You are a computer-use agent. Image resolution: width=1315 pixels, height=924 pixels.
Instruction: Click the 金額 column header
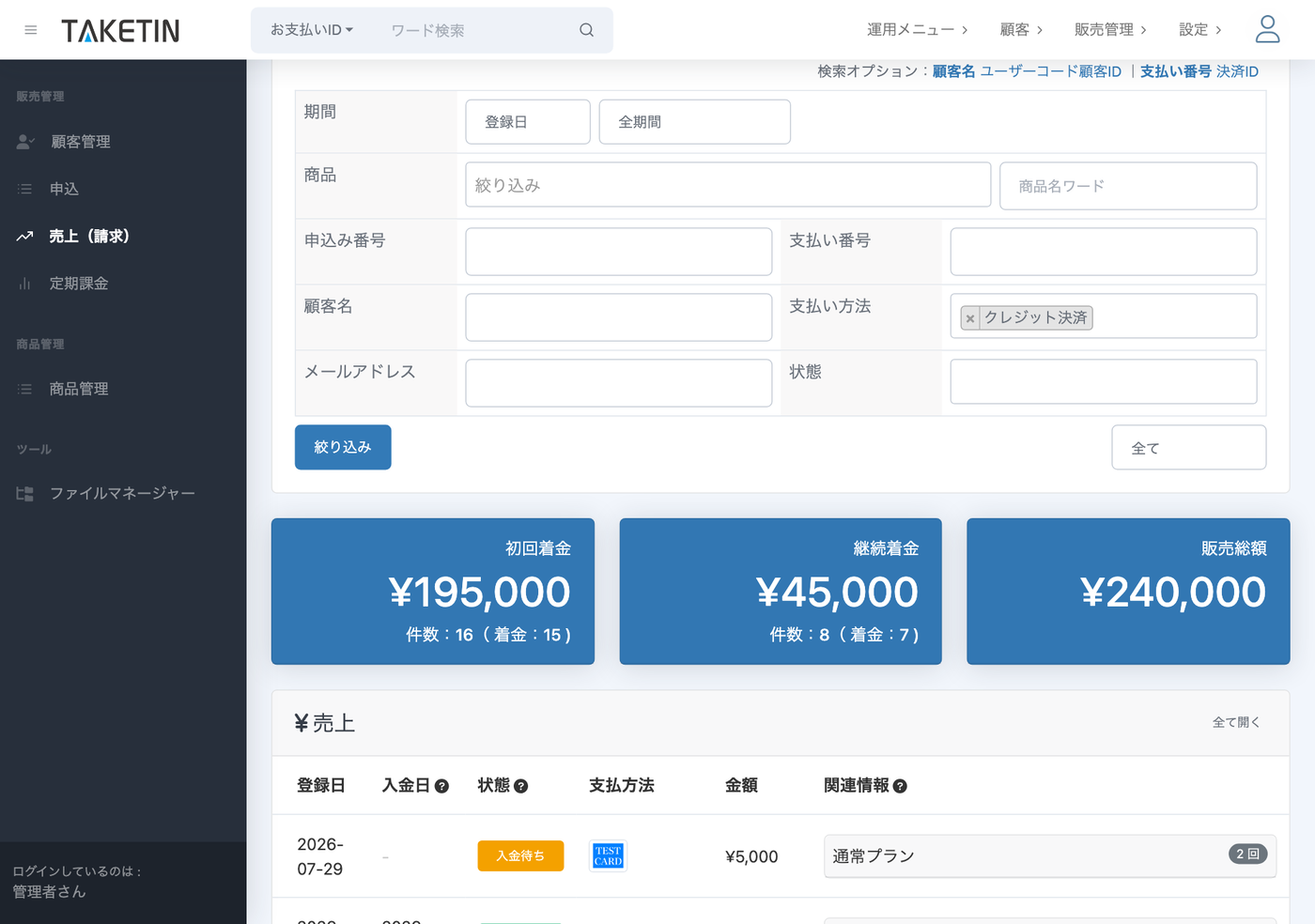(741, 785)
